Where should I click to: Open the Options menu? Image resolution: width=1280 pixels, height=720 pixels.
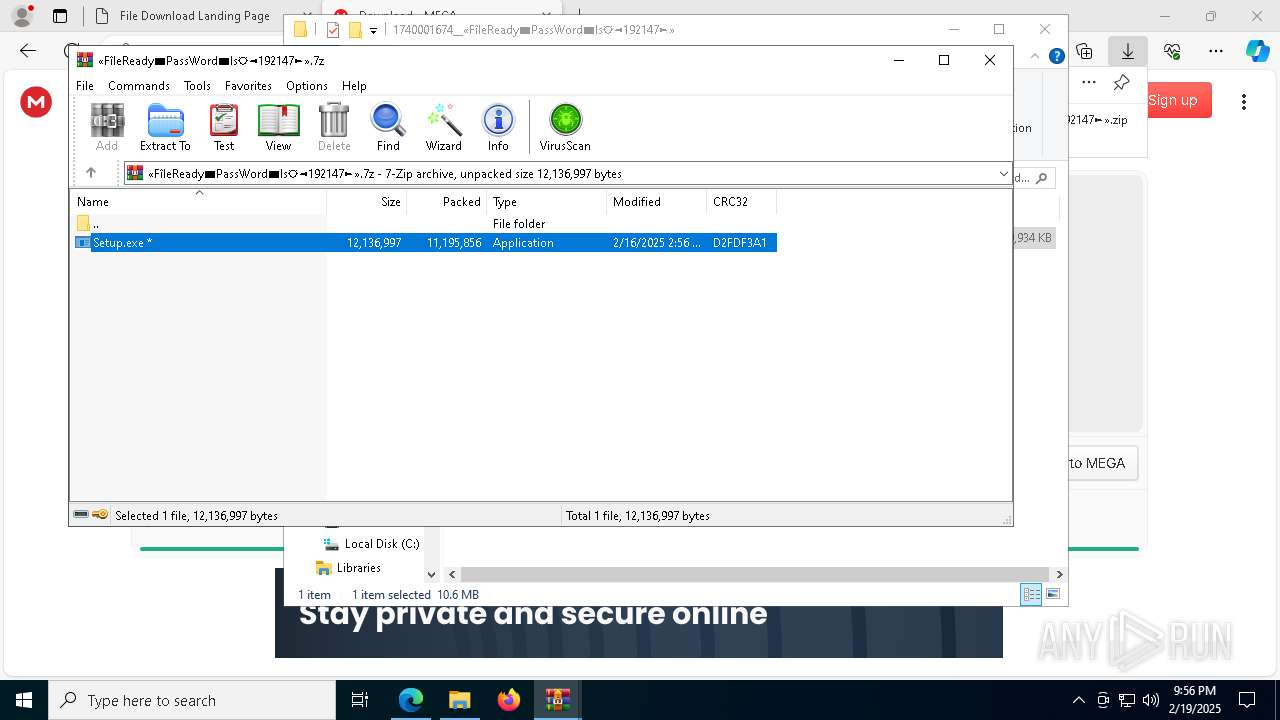click(x=307, y=86)
